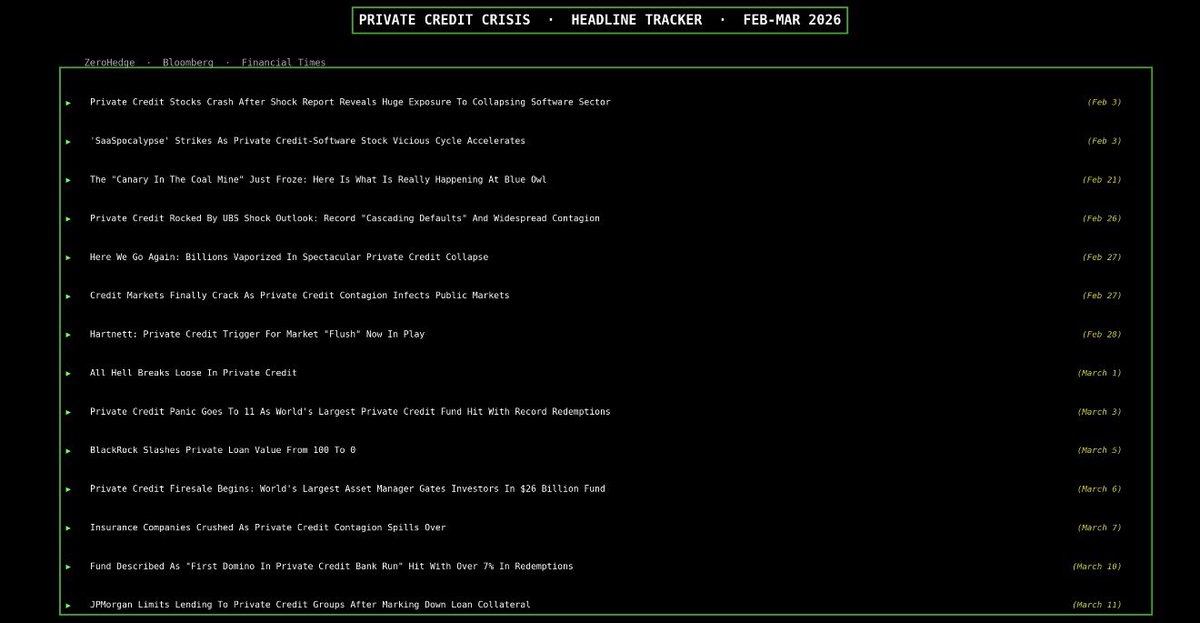Click the (Feb 28) date label
Image resolution: width=1200 pixels, height=623 pixels.
1101,334
